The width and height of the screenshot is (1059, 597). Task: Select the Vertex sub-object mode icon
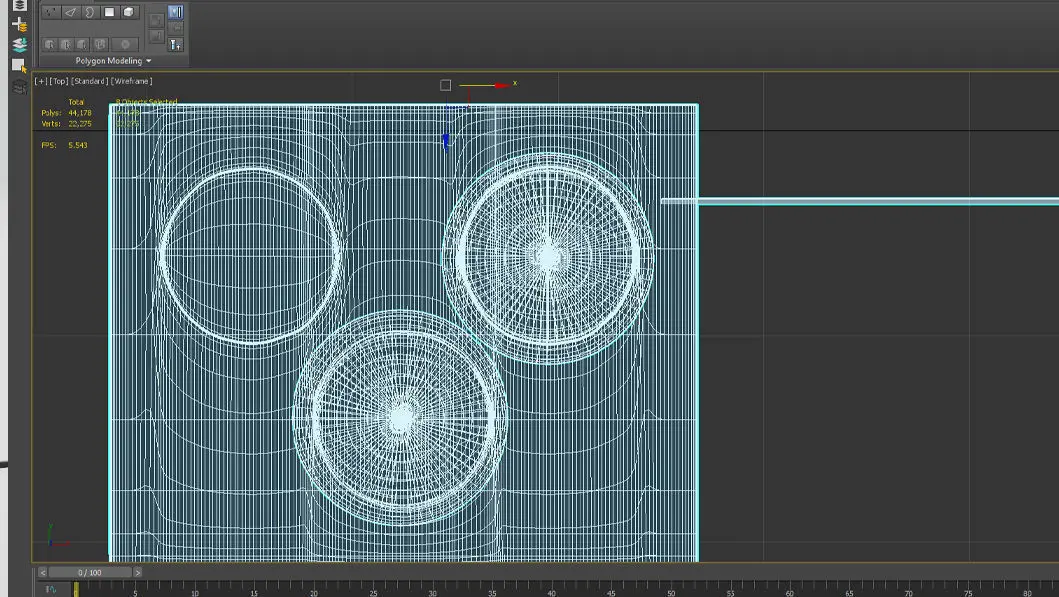pos(50,13)
